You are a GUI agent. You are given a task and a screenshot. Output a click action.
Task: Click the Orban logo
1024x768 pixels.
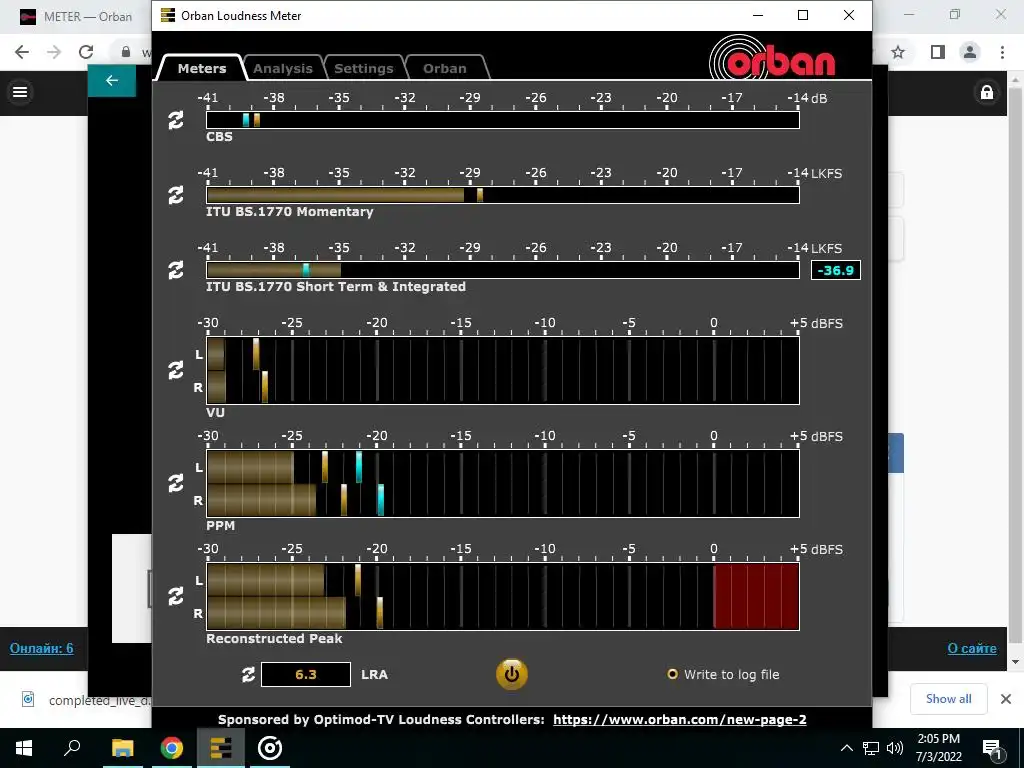tap(773, 57)
